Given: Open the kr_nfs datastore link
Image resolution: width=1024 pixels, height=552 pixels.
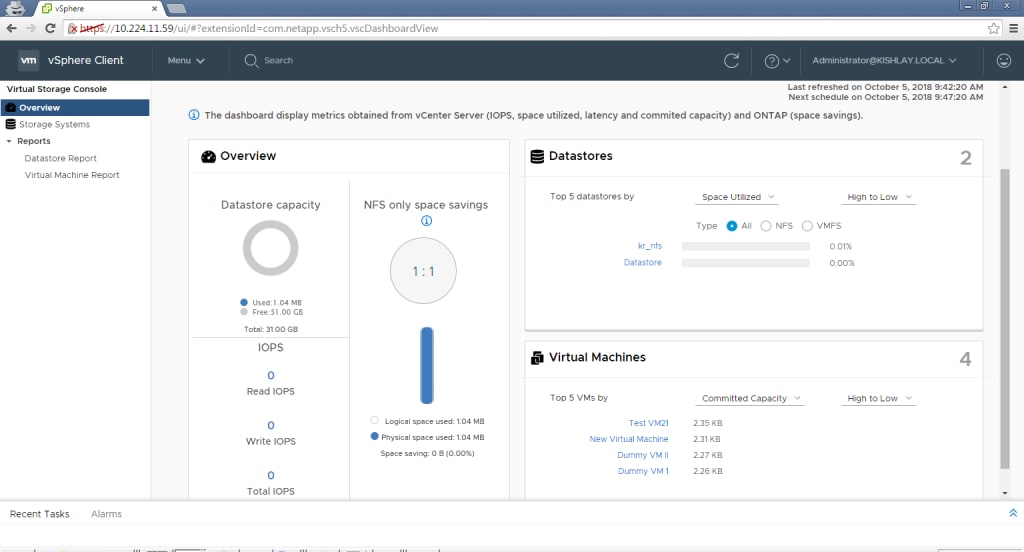Looking at the screenshot, I should click(x=649, y=246).
